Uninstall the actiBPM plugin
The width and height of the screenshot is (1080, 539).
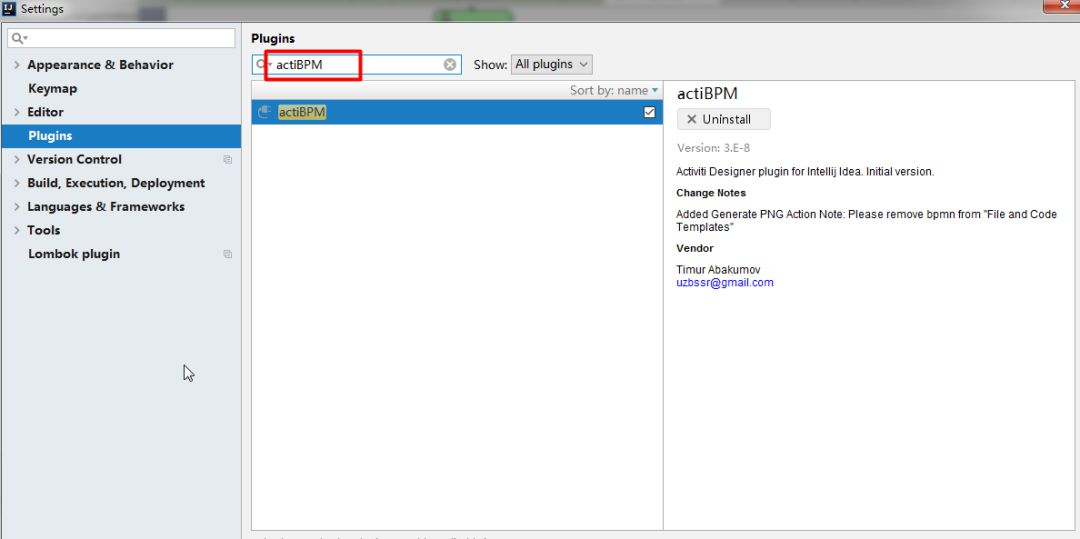click(723, 119)
